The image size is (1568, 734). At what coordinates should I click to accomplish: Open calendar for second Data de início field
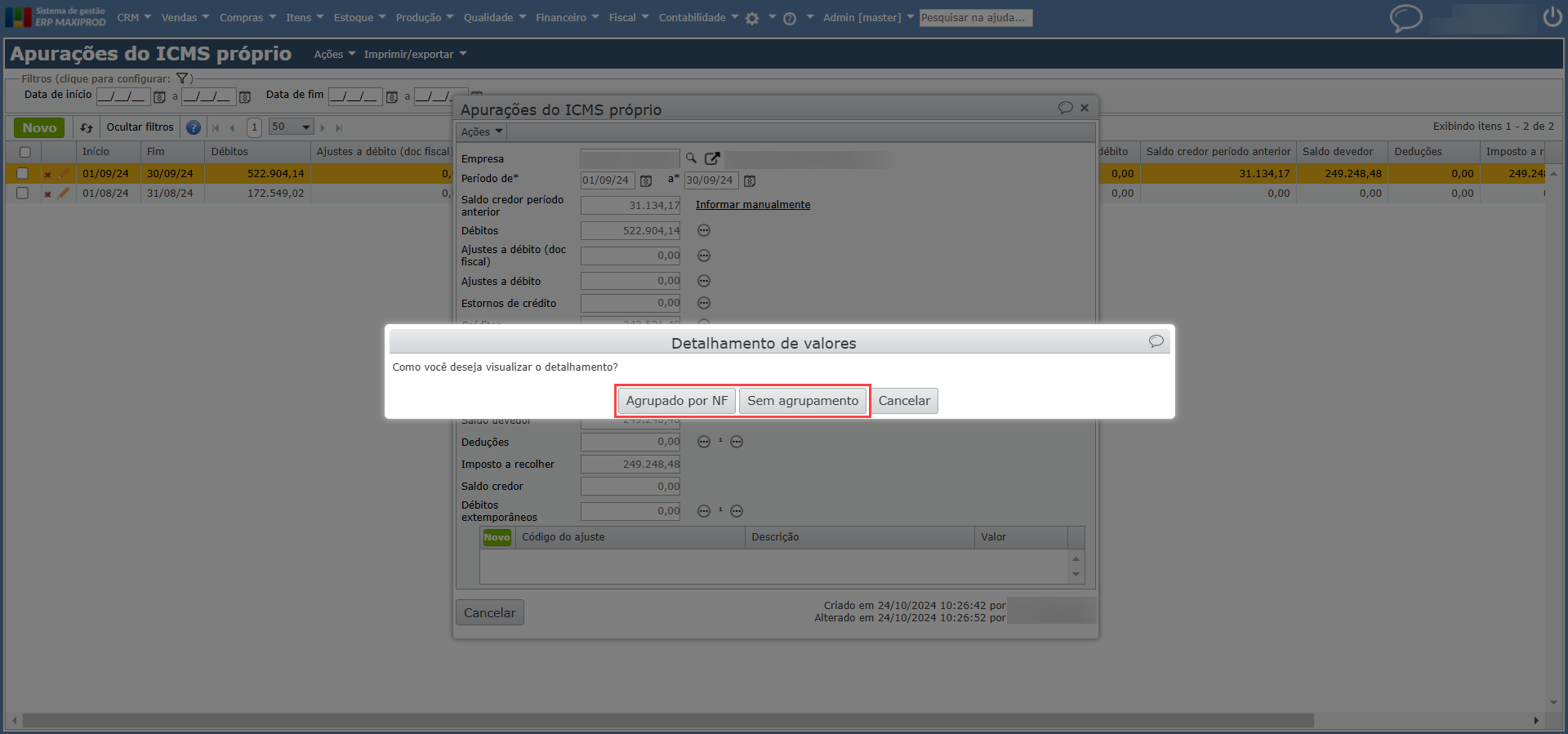tap(244, 97)
